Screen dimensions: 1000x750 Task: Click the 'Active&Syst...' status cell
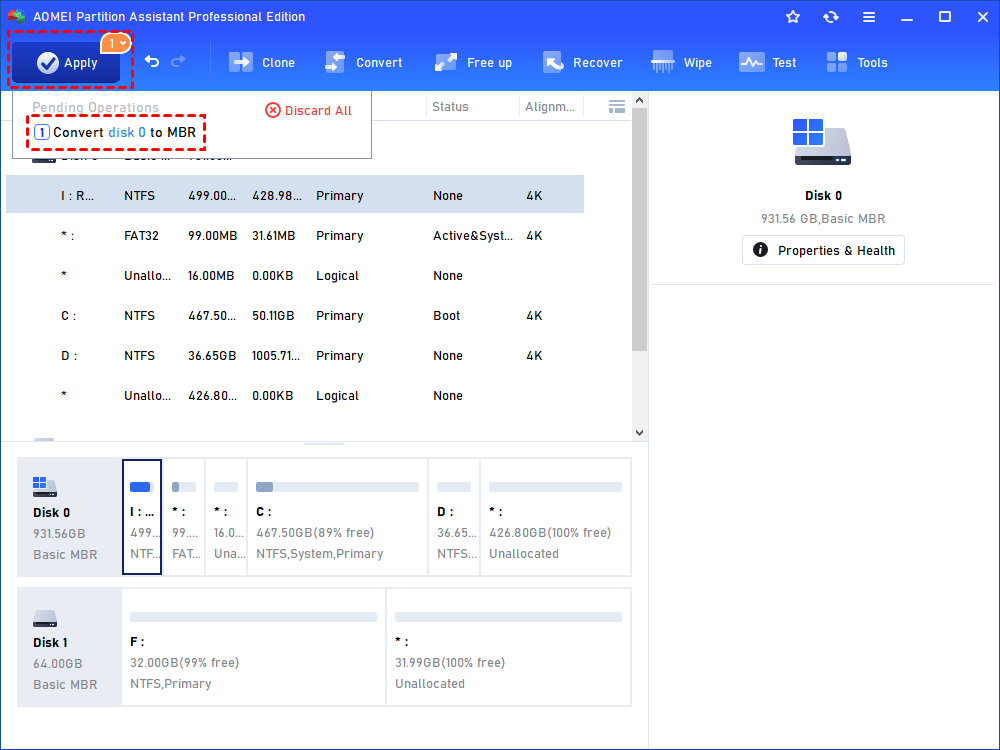coord(473,235)
